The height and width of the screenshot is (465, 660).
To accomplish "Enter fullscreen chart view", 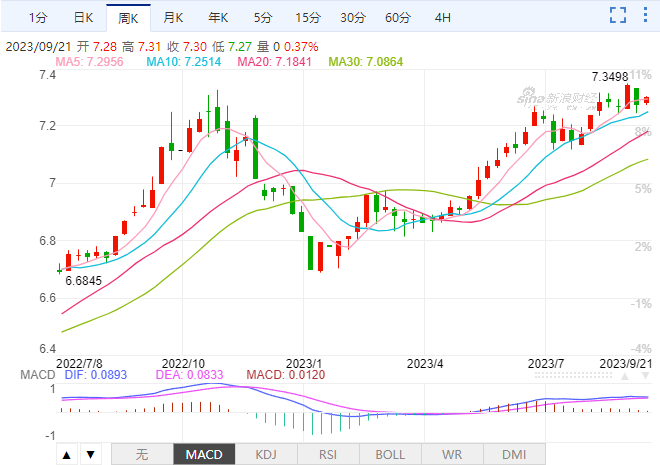I will (619, 16).
